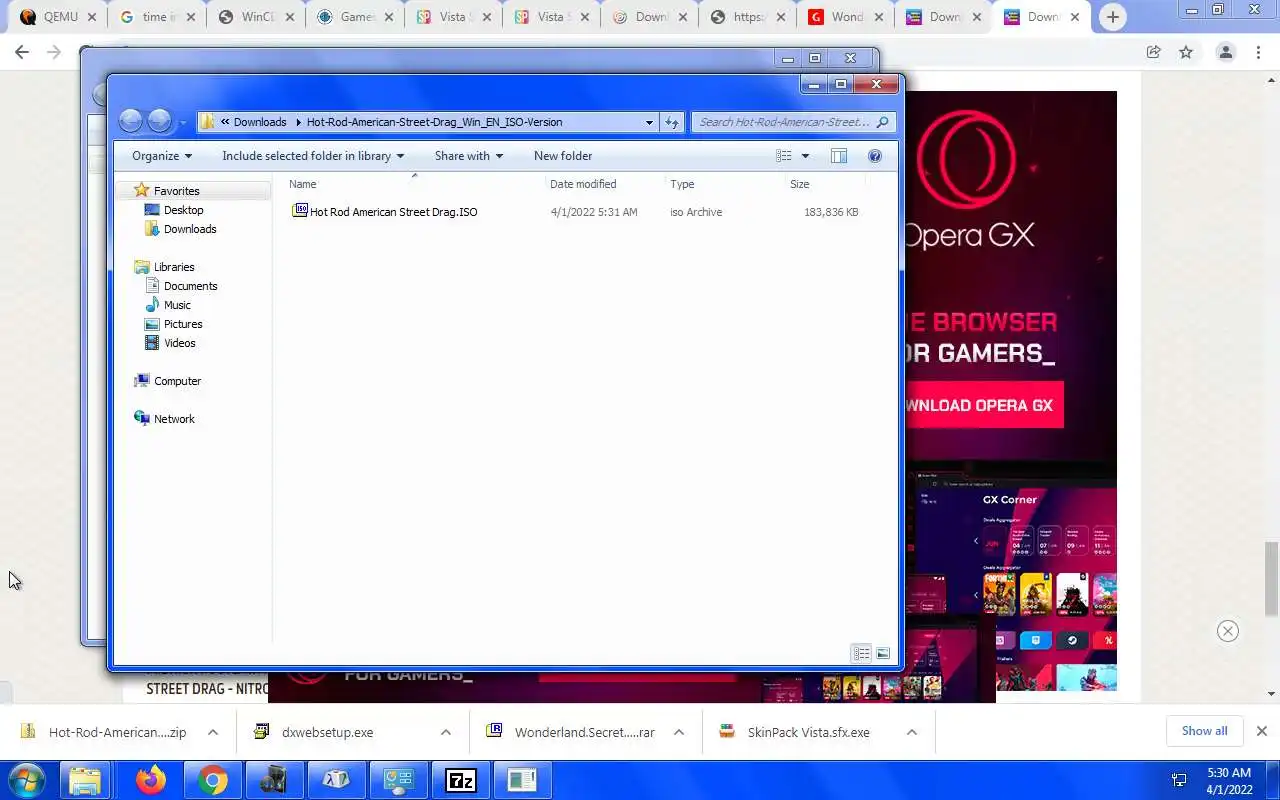Close the ad with the circled X
Viewport: 1280px width, 800px height.
[1228, 631]
